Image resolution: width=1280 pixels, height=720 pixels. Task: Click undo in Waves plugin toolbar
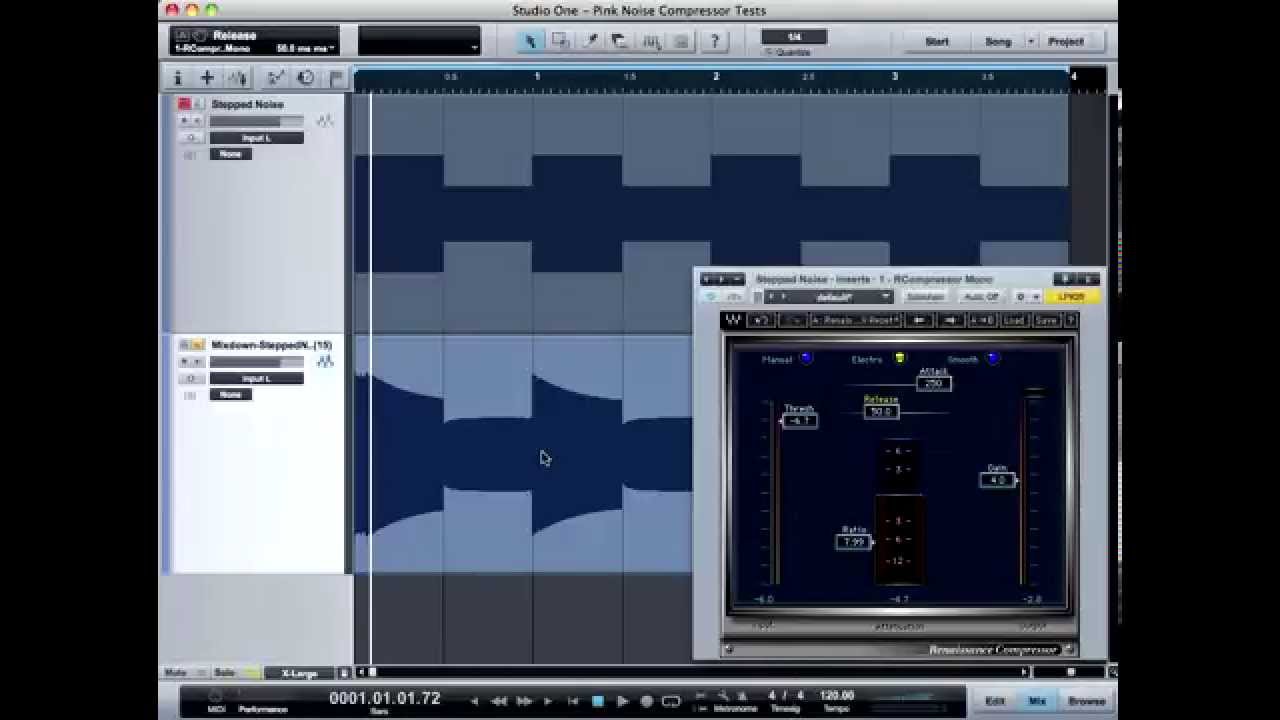[x=761, y=320]
